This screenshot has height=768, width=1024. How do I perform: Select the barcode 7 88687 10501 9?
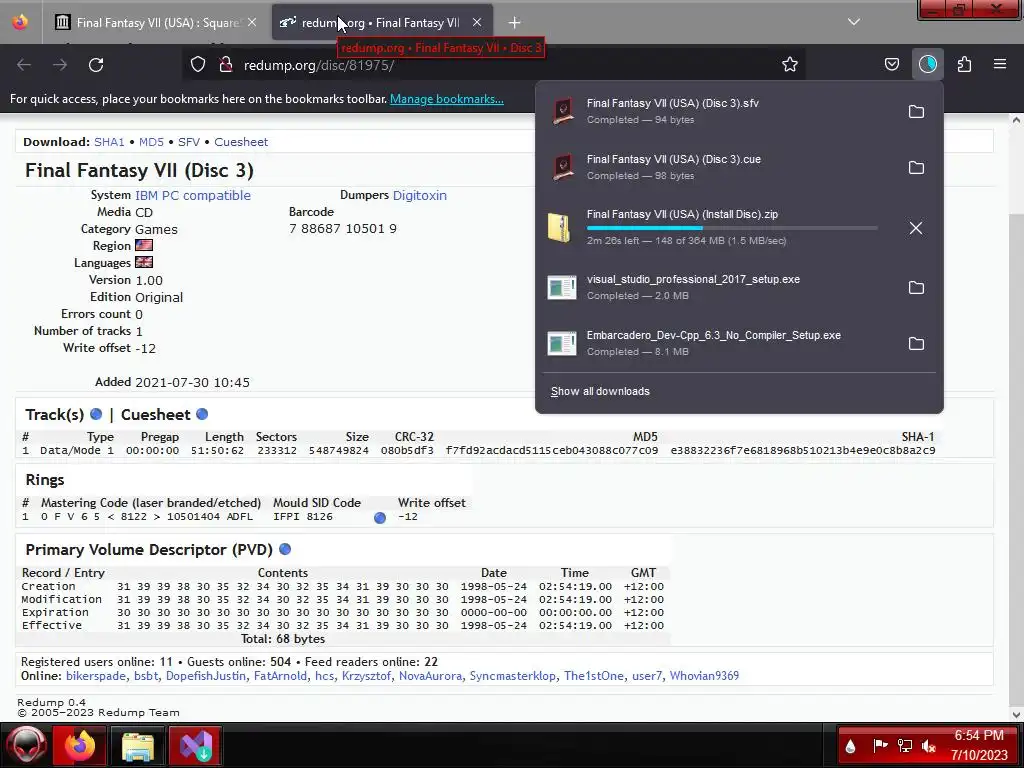pos(343,229)
